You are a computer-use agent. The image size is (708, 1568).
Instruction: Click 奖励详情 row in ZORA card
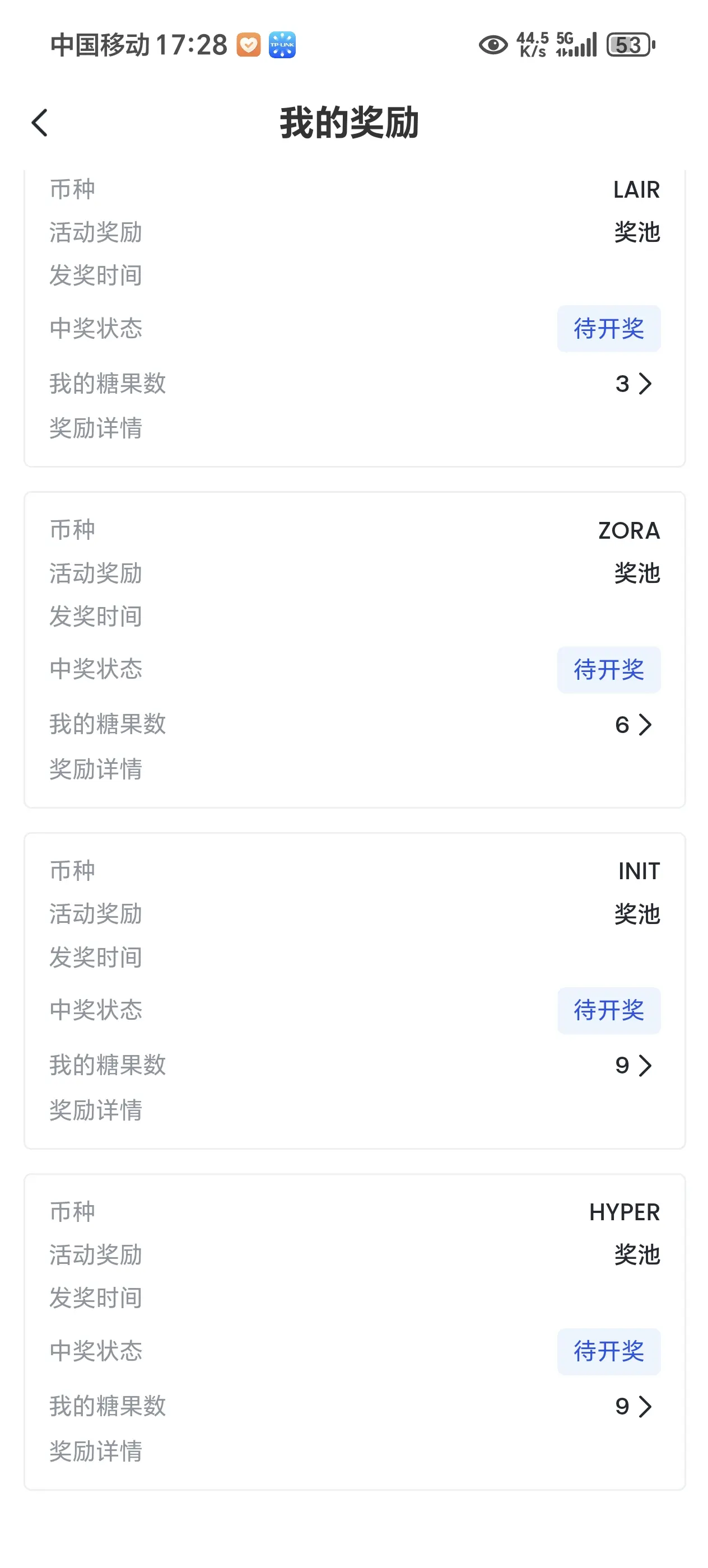tap(355, 769)
